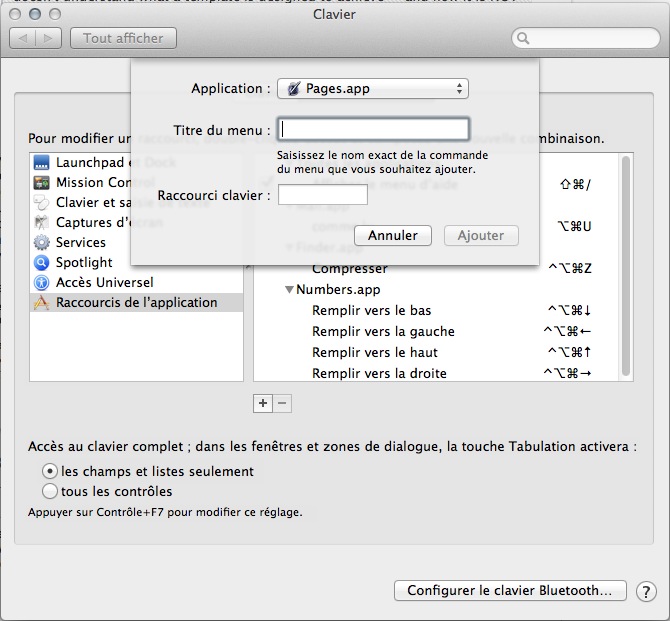The image size is (670, 621).
Task: Click the Pages.app feather icon
Action: click(x=294, y=88)
